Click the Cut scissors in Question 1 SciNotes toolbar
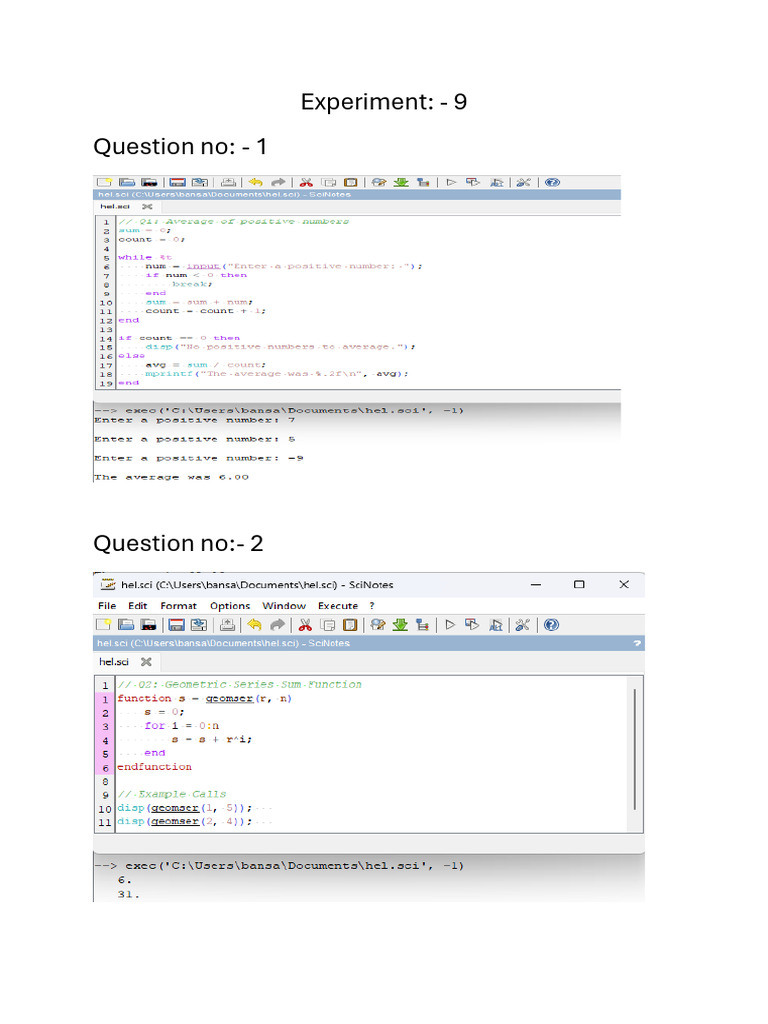 pyautogui.click(x=306, y=182)
